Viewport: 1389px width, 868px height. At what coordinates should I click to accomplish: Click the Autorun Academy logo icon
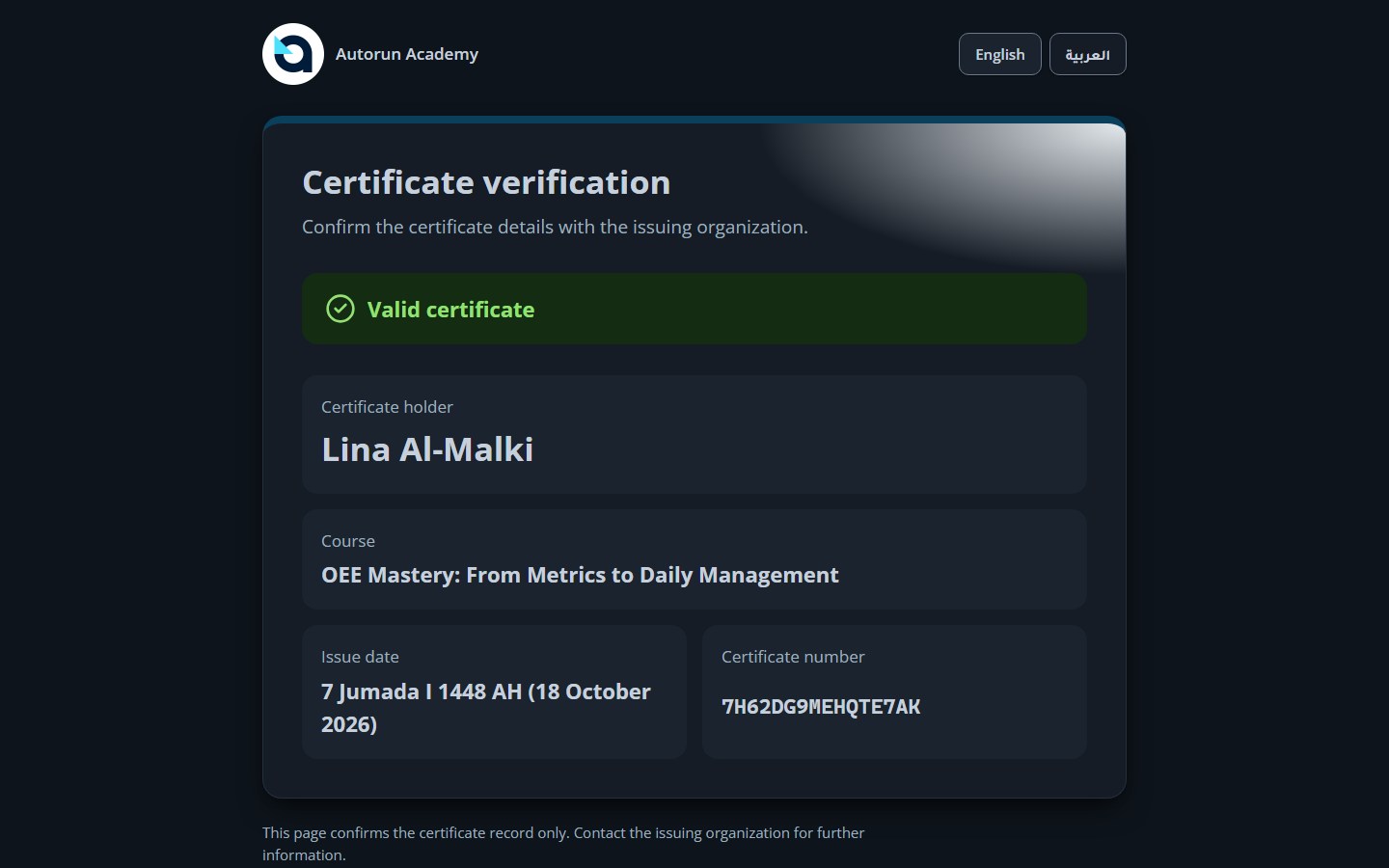pyautogui.click(x=293, y=54)
